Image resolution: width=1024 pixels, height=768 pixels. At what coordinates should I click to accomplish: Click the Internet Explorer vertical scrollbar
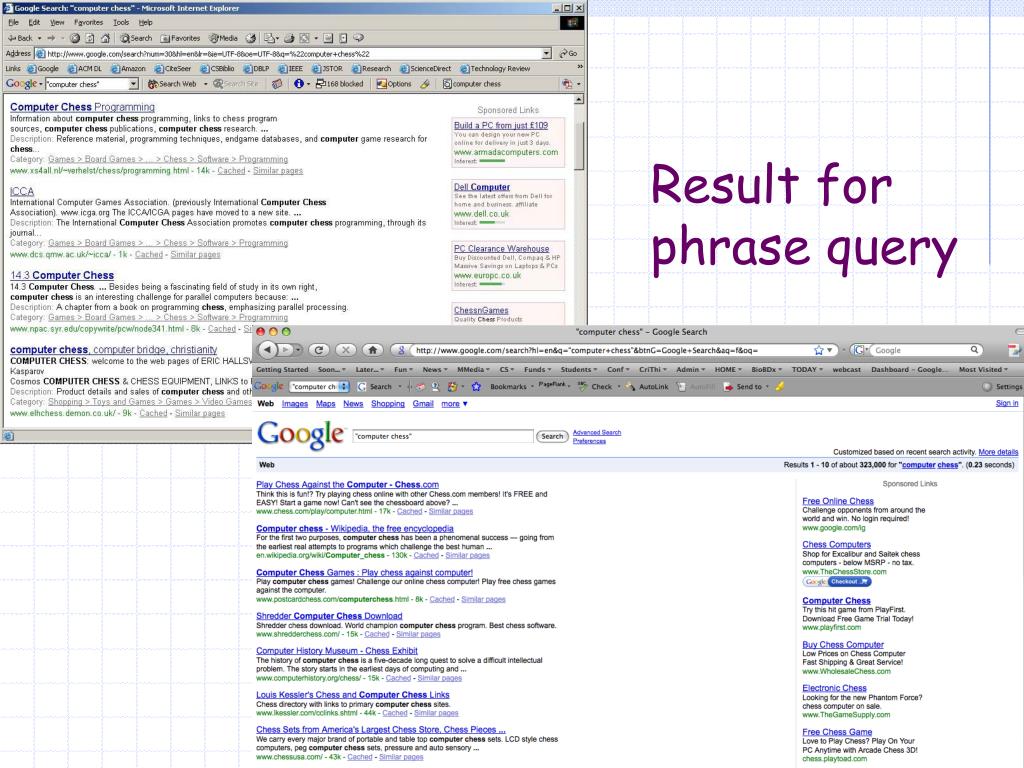579,146
